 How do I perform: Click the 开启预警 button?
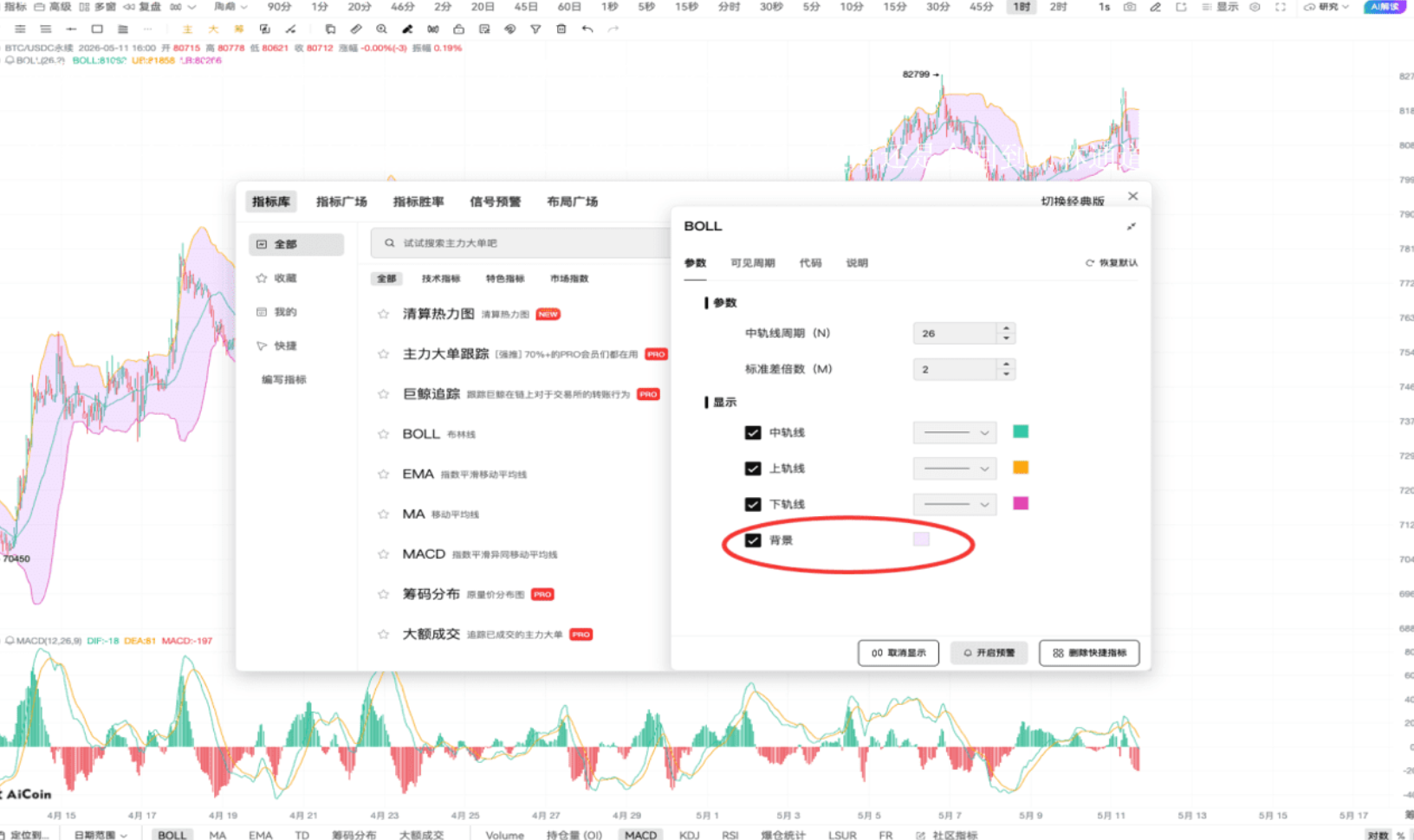point(989,653)
